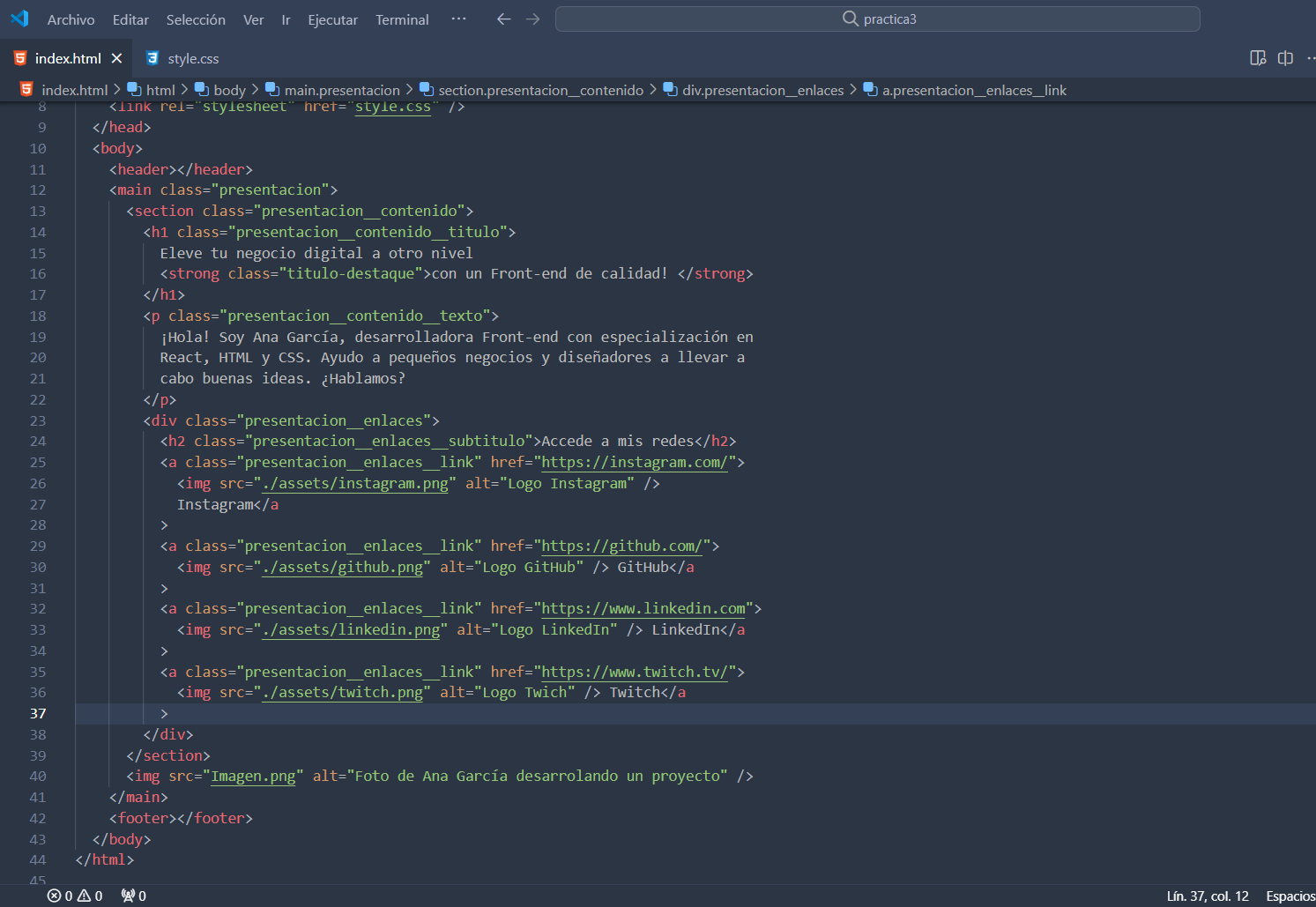The width and height of the screenshot is (1316, 907).
Task: Open errors and warnings problems indicator
Action: click(x=75, y=896)
